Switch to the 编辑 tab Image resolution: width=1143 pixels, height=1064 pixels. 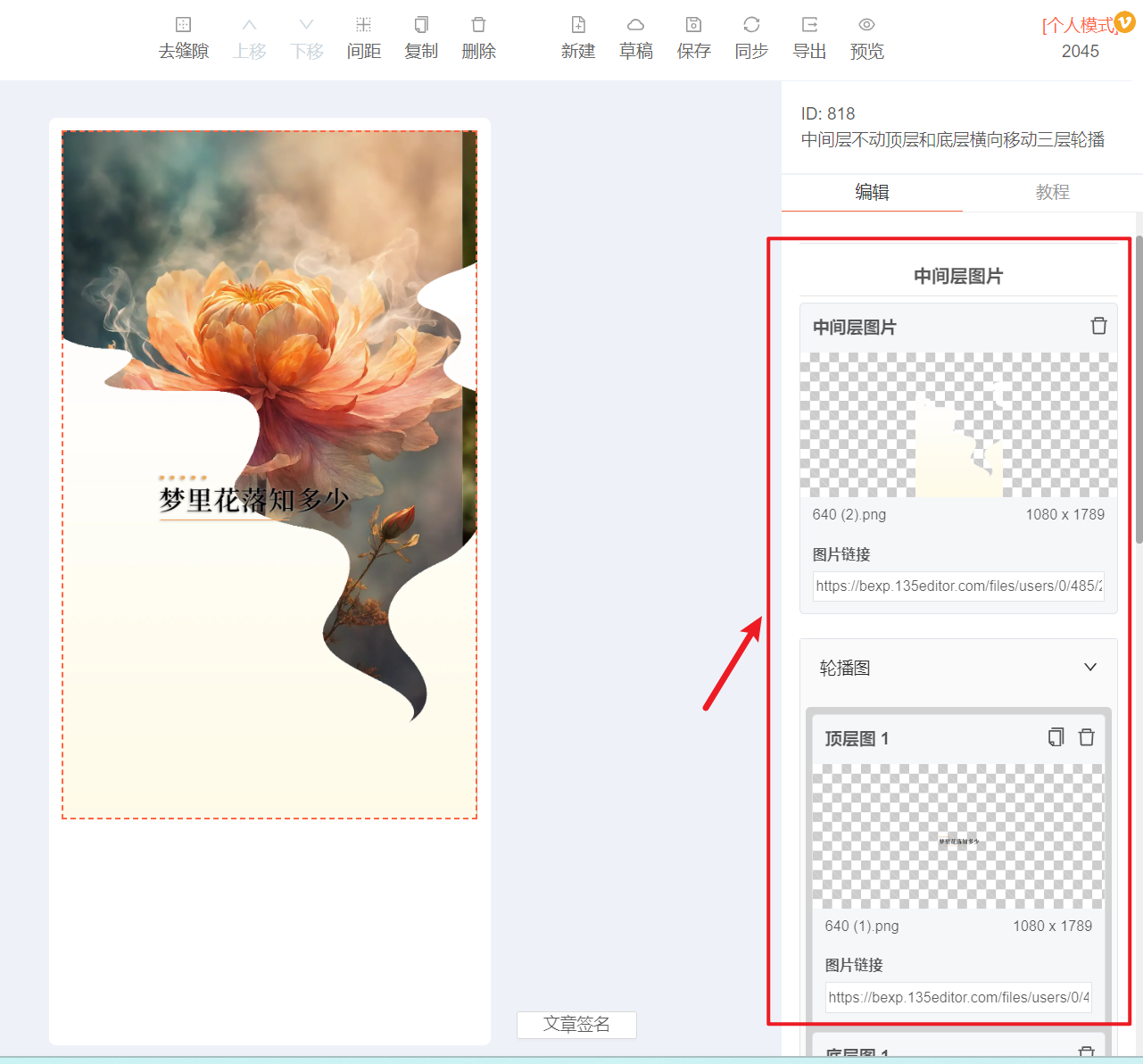[x=872, y=192]
